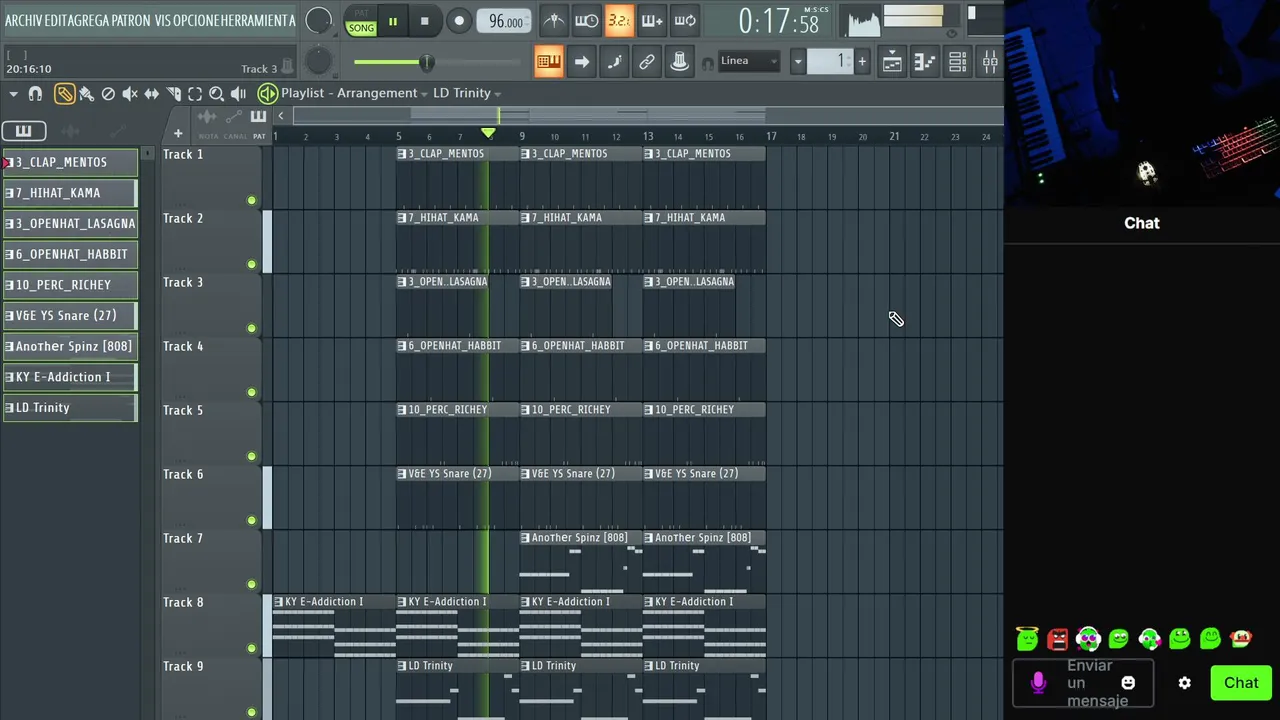The width and height of the screenshot is (1280, 720).
Task: Open the HERRAMIENTAS menu
Action: click(257, 20)
